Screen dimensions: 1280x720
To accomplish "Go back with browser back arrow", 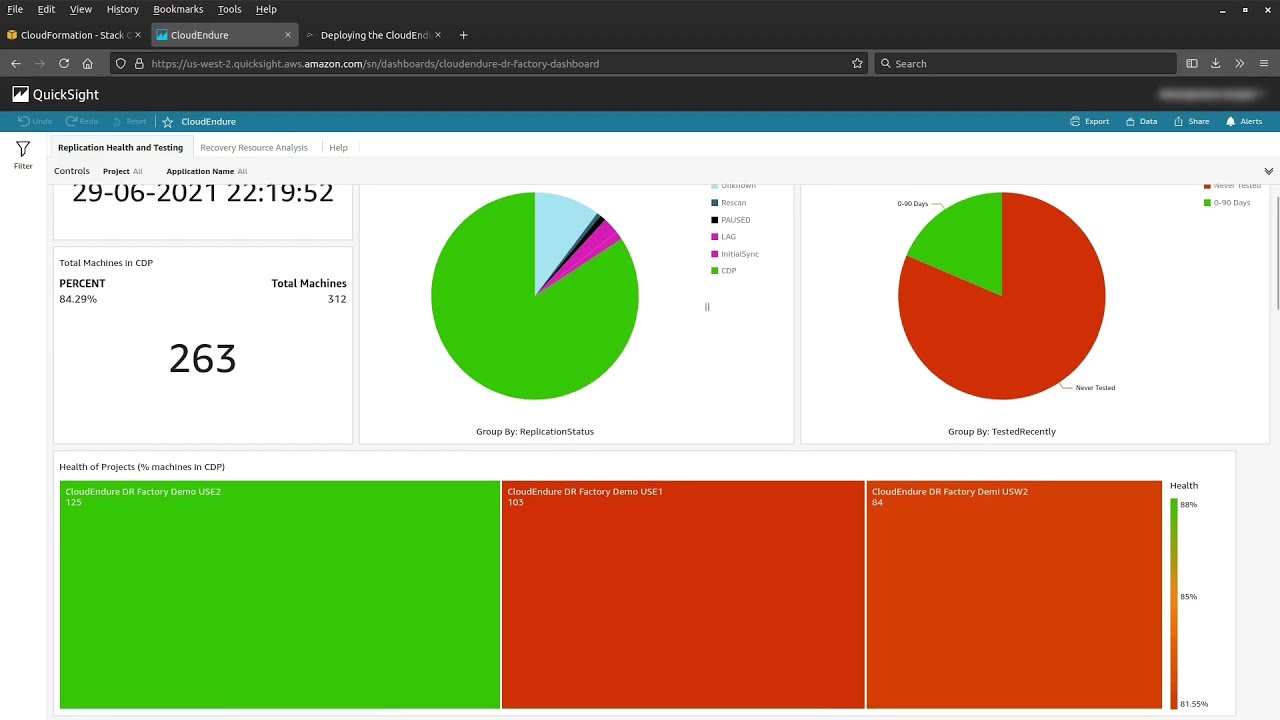I will 16,63.
